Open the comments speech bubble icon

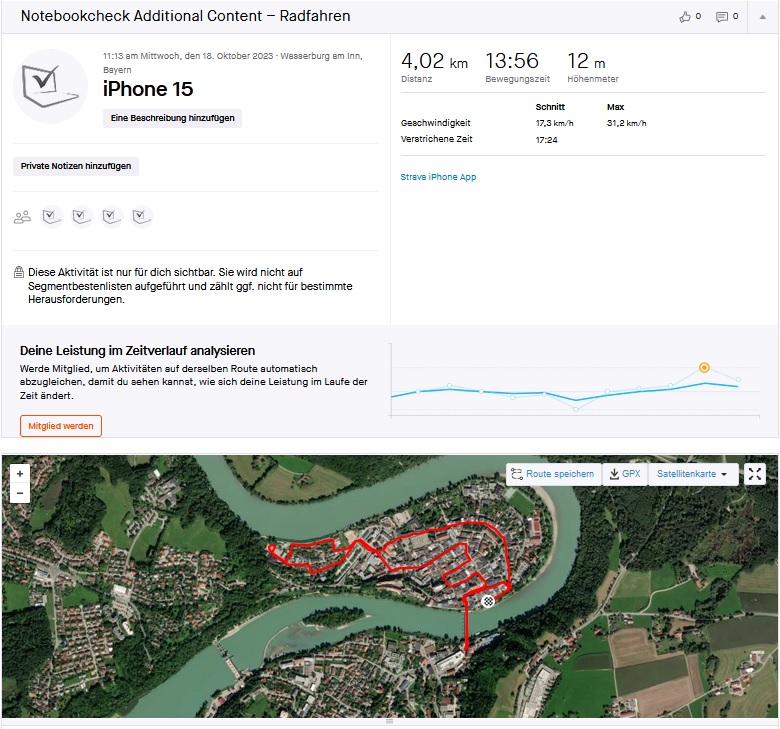pos(721,17)
